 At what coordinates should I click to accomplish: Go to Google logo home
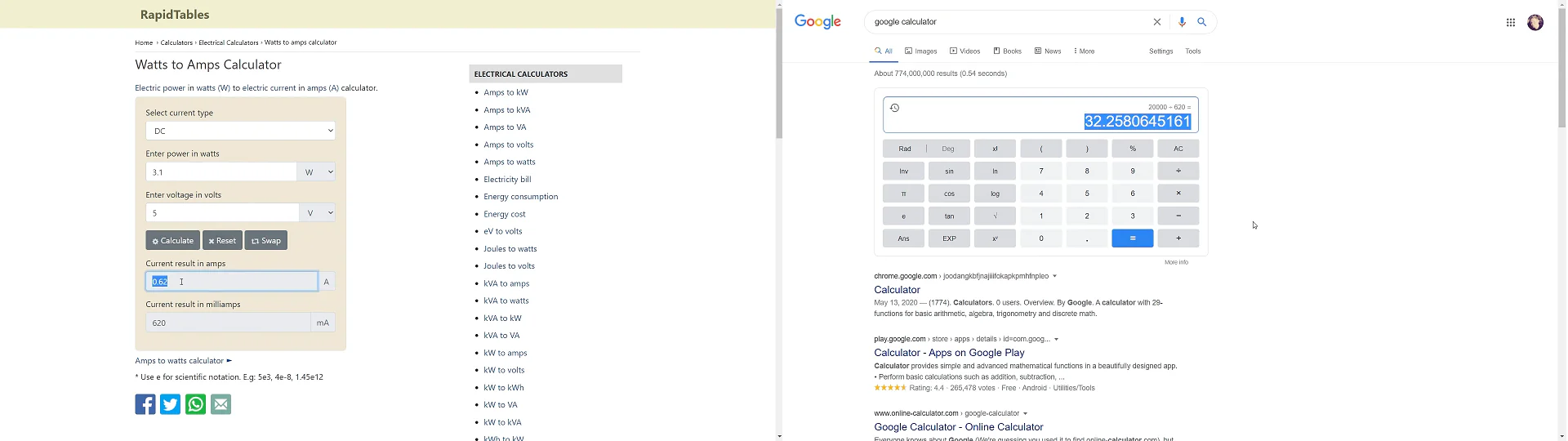817,22
